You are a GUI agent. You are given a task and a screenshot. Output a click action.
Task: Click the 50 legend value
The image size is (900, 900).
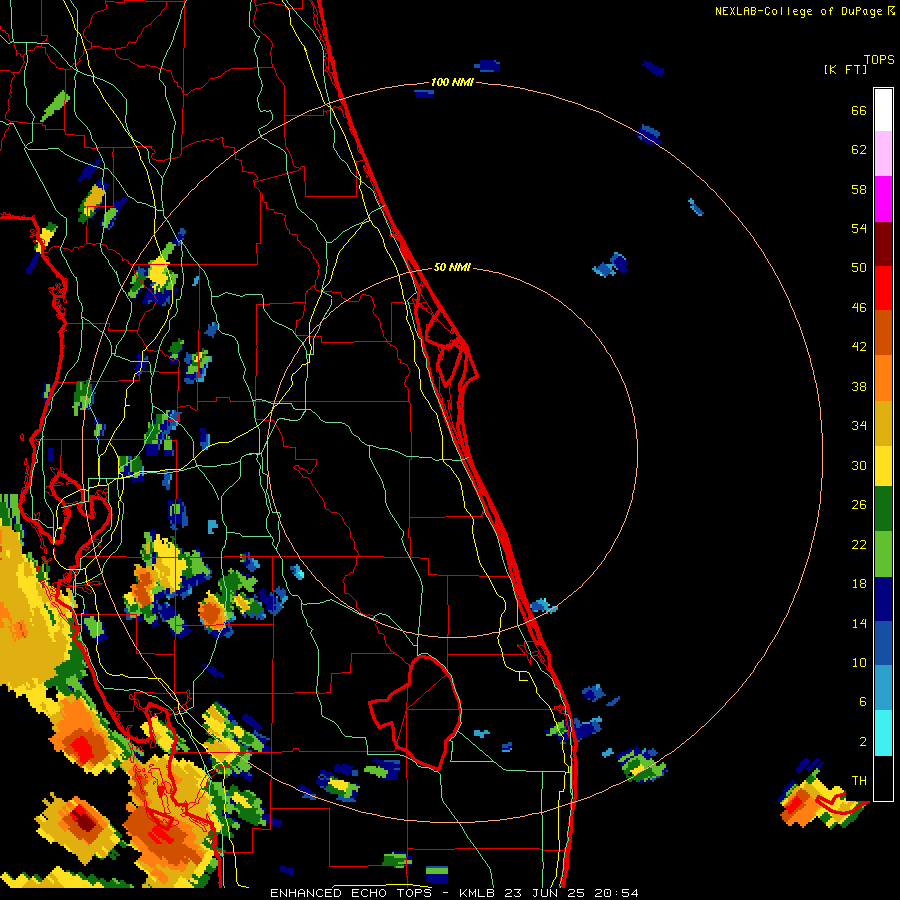coord(859,268)
